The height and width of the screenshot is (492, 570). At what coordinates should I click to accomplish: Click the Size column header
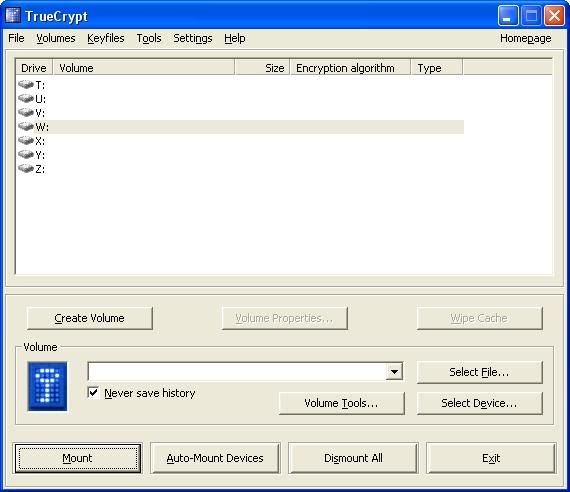click(x=262, y=68)
